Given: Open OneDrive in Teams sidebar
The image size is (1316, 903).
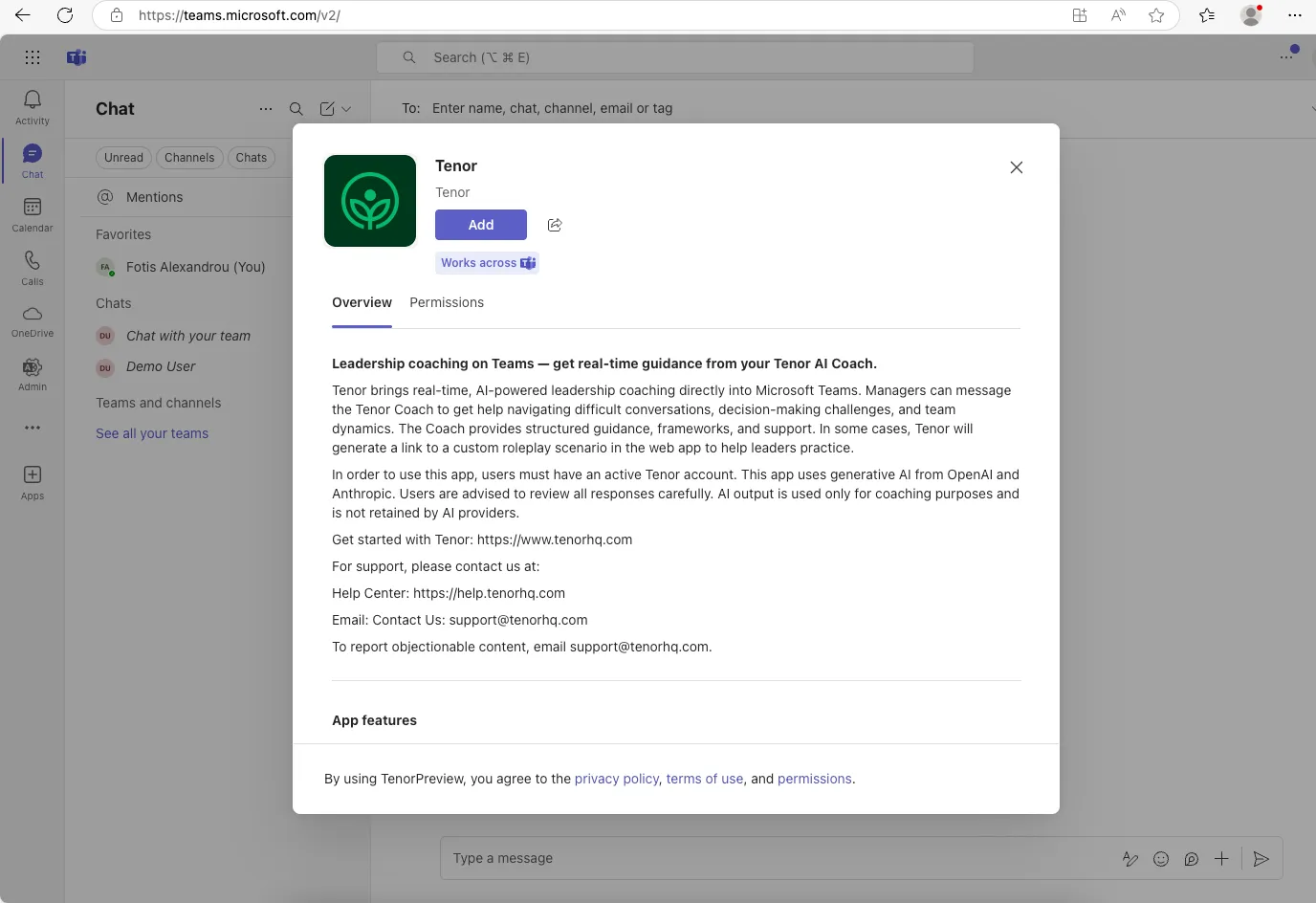Looking at the screenshot, I should pyautogui.click(x=33, y=321).
